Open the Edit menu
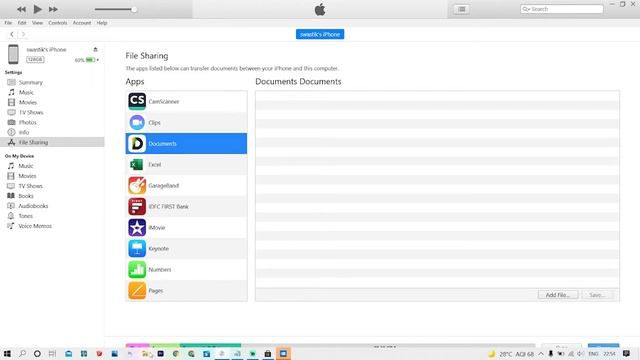The height and width of the screenshot is (360, 640). click(22, 23)
